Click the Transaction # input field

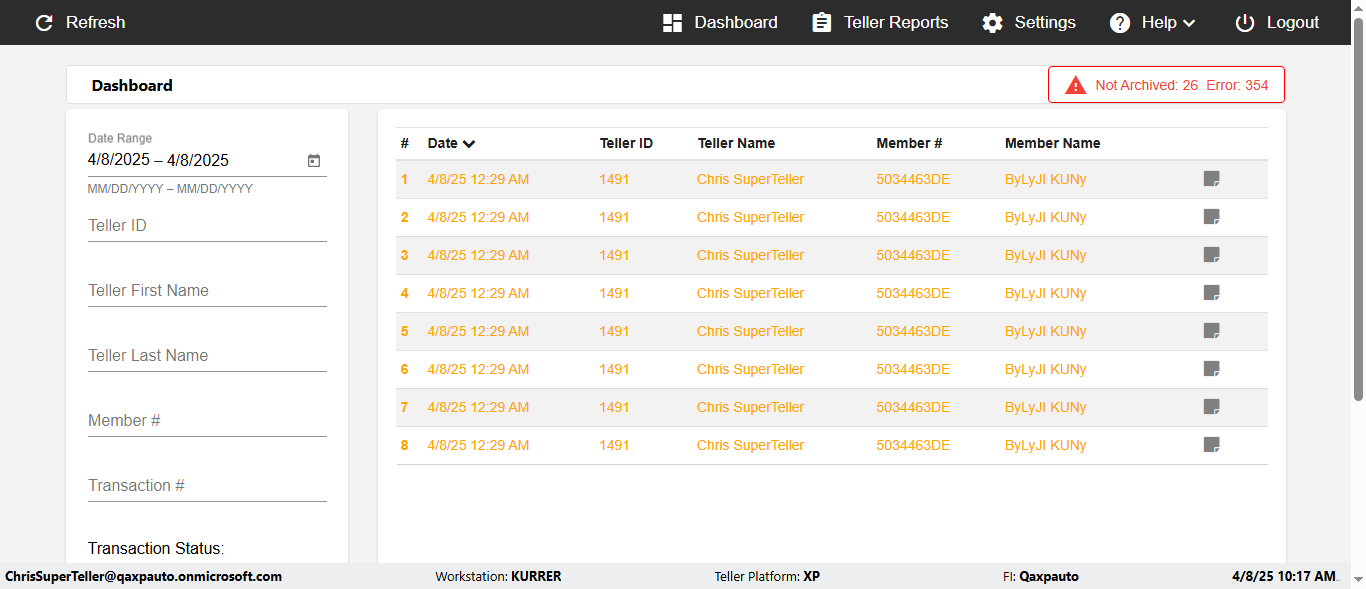click(207, 486)
